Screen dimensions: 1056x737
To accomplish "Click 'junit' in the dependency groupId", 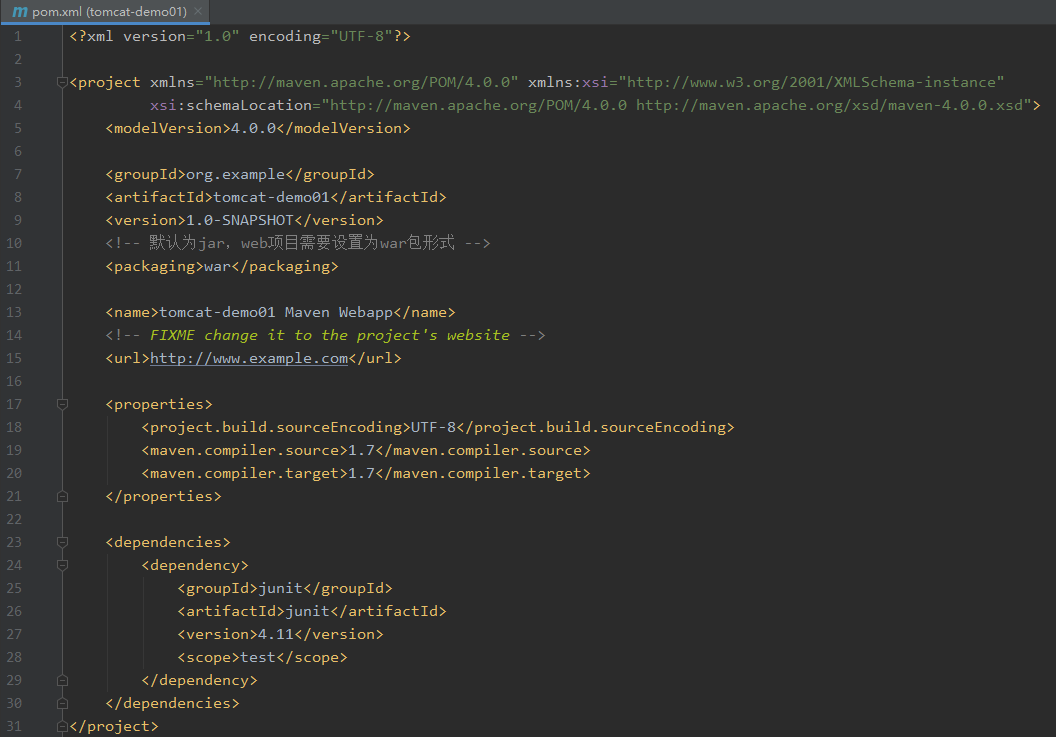I will [280, 588].
